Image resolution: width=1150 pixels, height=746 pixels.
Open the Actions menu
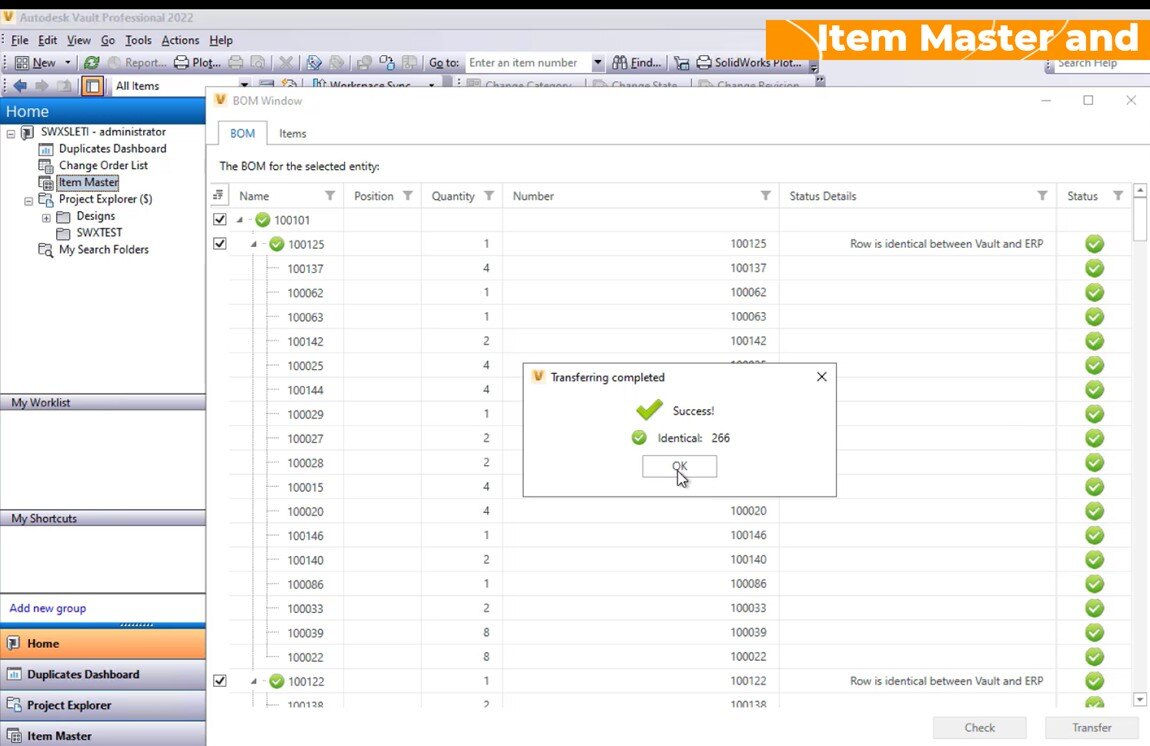pyautogui.click(x=180, y=40)
